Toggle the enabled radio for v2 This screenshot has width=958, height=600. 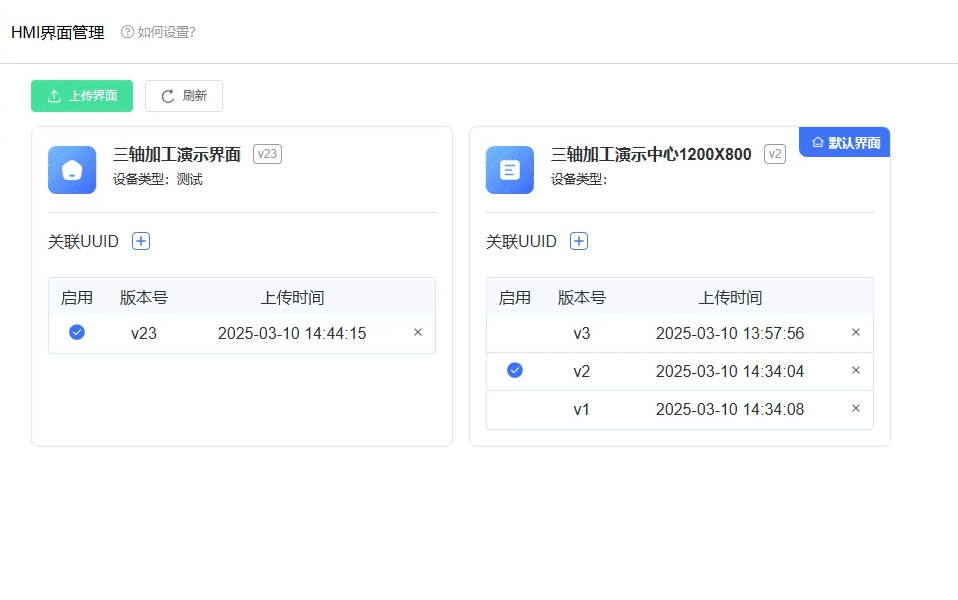pos(515,371)
